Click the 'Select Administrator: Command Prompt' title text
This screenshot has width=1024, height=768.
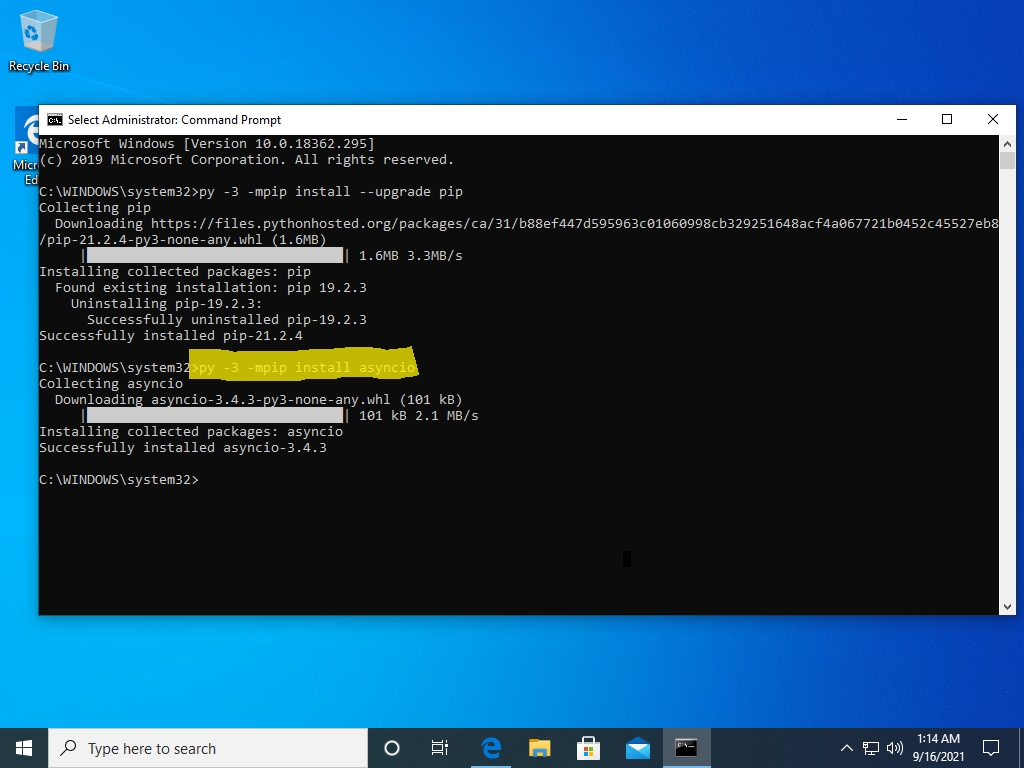click(x=174, y=120)
